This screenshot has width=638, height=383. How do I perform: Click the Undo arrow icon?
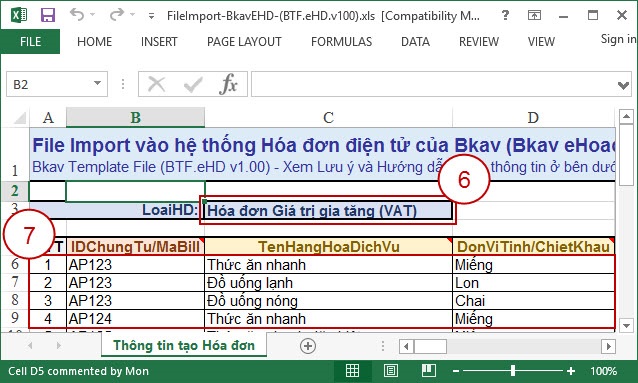77,15
